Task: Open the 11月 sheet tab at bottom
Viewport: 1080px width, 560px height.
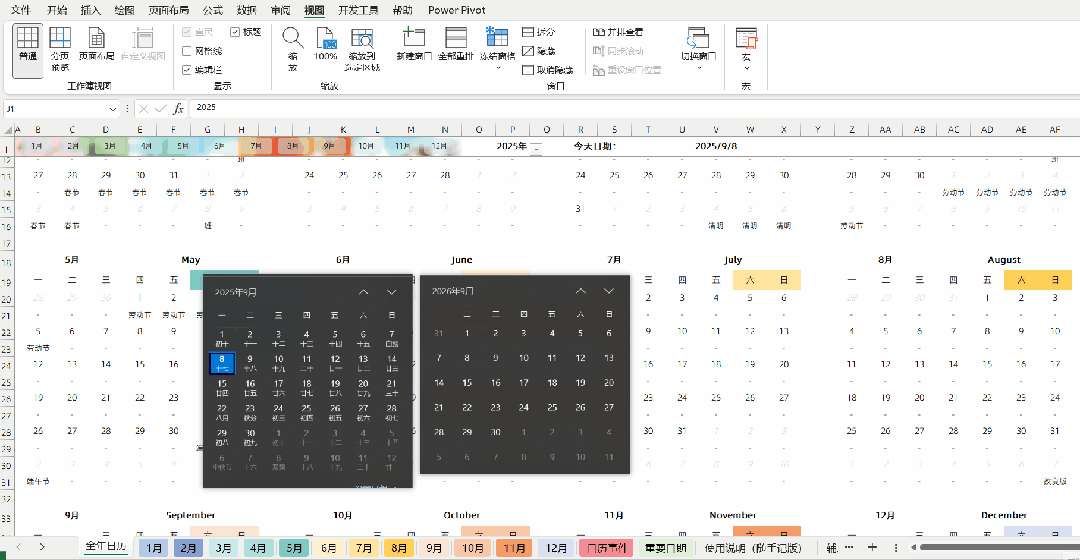Action: pyautogui.click(x=514, y=548)
